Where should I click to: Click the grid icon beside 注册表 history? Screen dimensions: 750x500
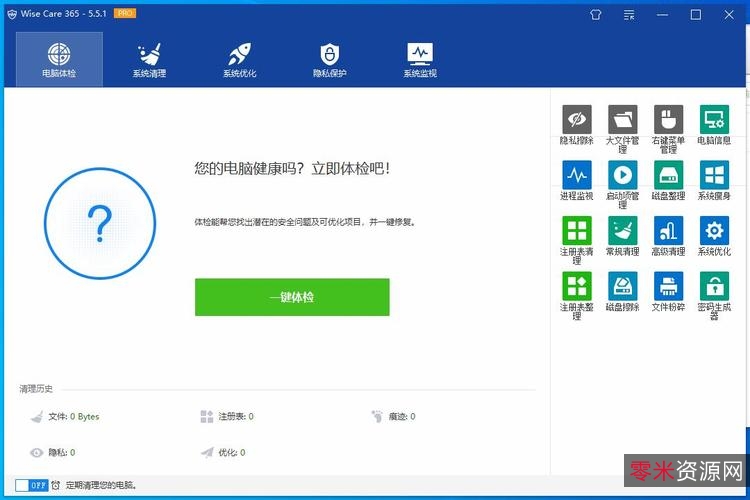pyautogui.click(x=207, y=417)
